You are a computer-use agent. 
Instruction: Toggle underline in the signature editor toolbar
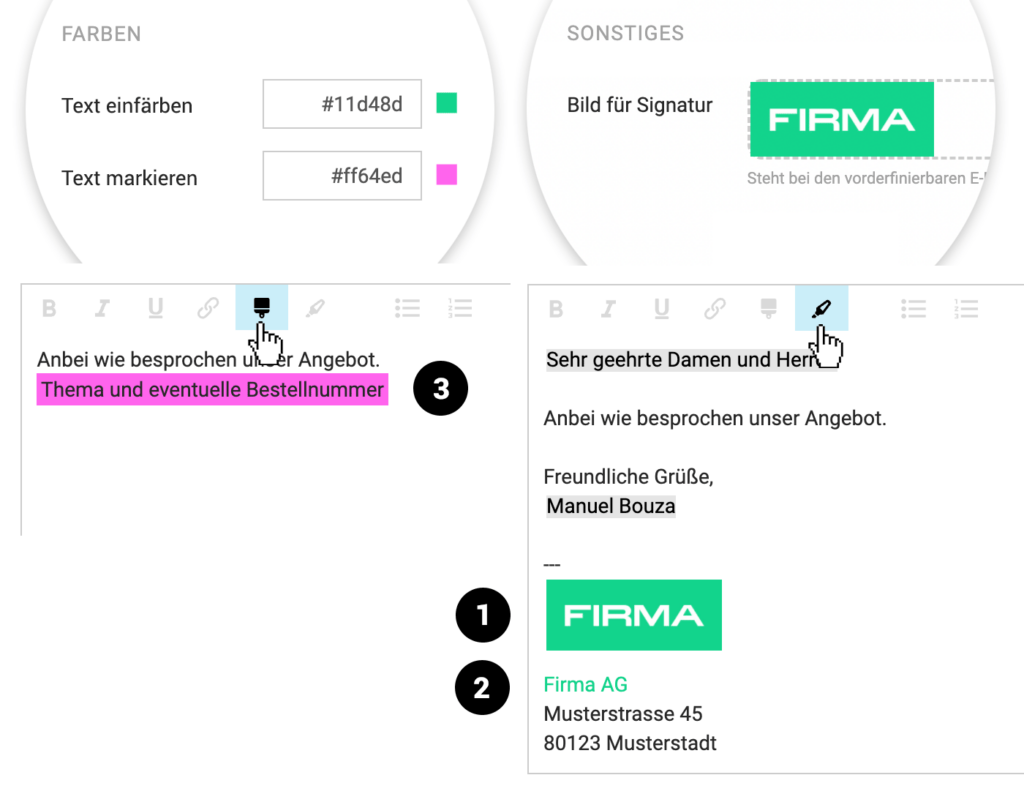661,308
